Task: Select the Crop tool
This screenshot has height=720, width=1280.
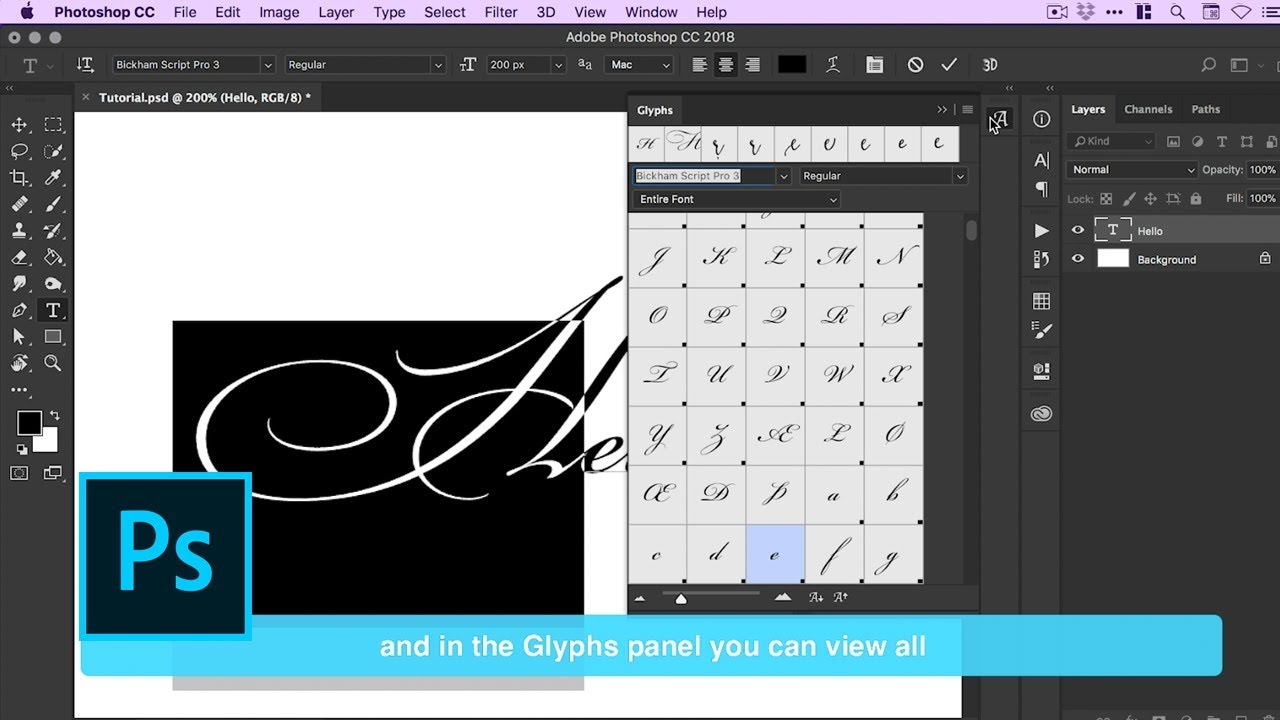Action: pos(19,177)
